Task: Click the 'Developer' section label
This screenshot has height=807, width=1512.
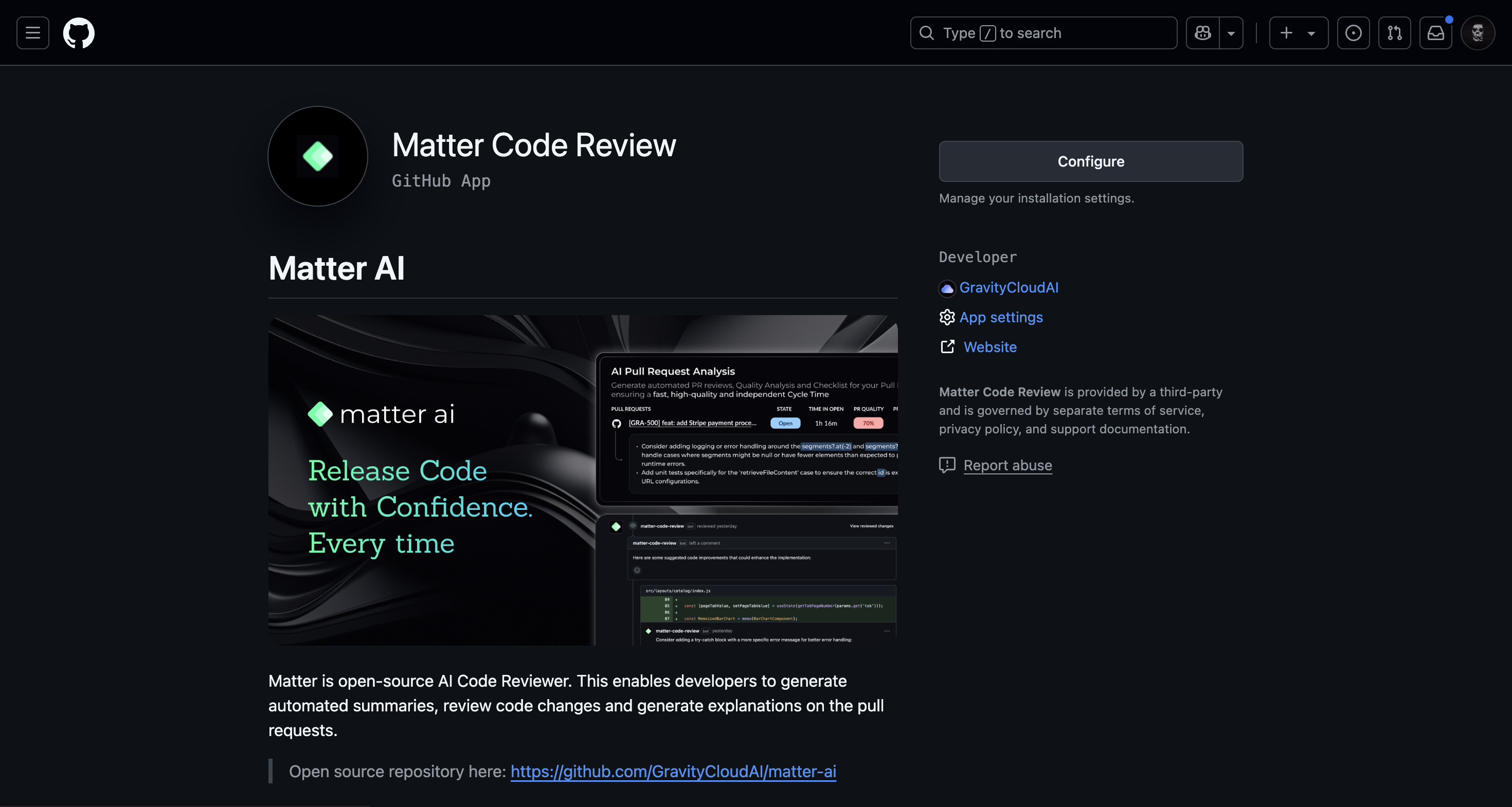Action: point(977,257)
